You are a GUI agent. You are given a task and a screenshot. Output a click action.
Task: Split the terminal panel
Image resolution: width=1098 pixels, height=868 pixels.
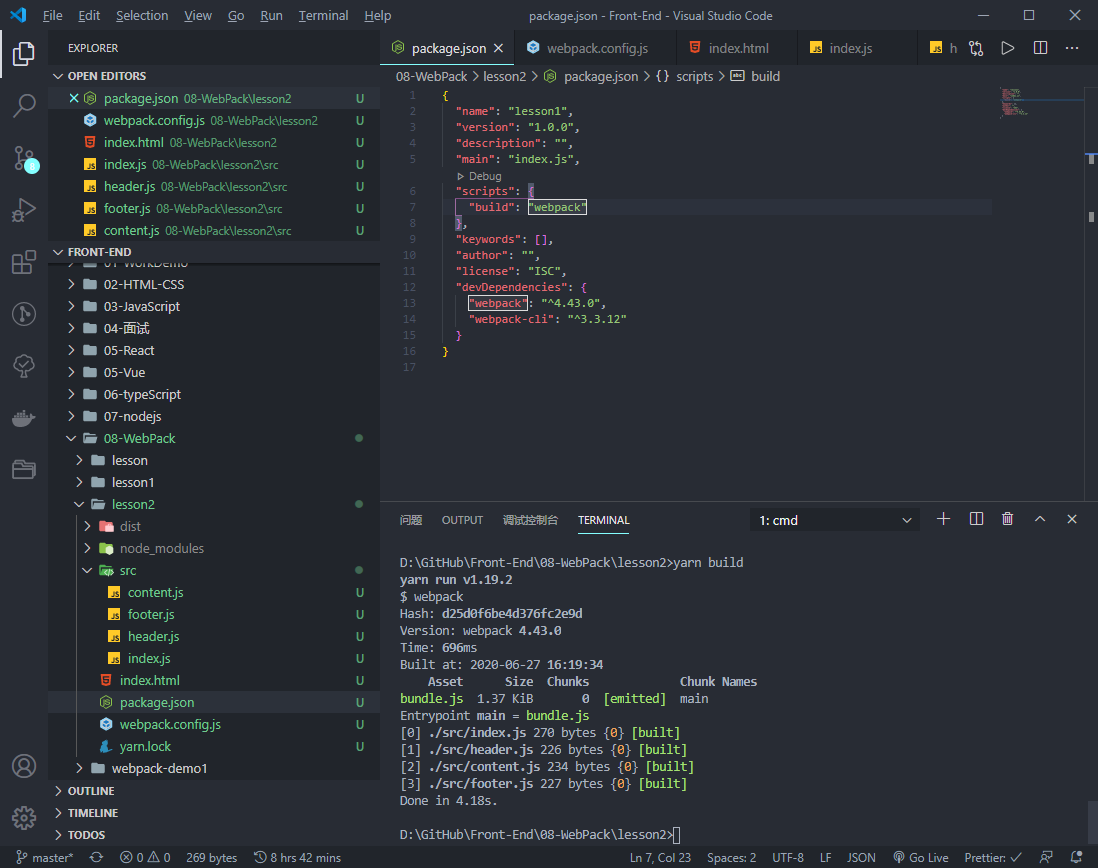pos(976,519)
